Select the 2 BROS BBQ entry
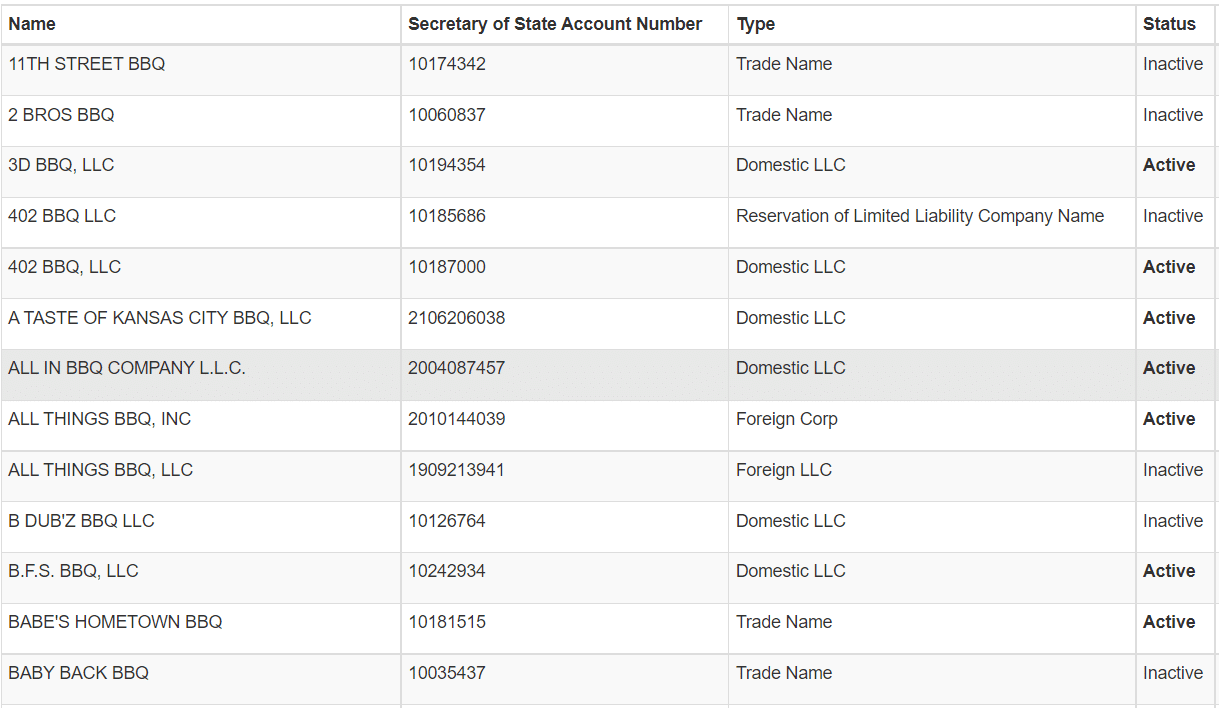This screenshot has width=1219, height=708. click(x=609, y=121)
